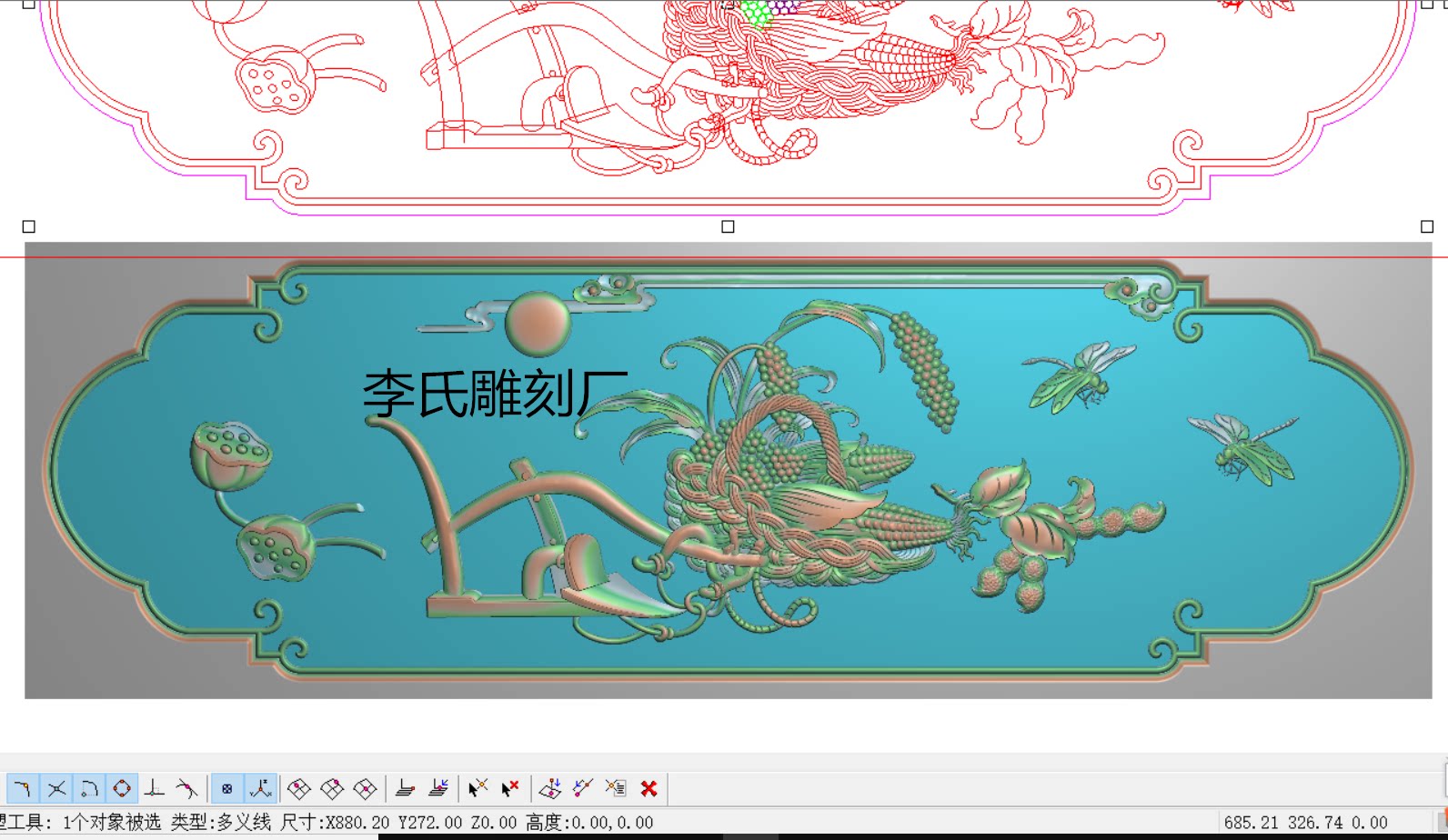Select the teal 3D relief carving image
Screen dimensions: 1448x840
[x=728, y=470]
